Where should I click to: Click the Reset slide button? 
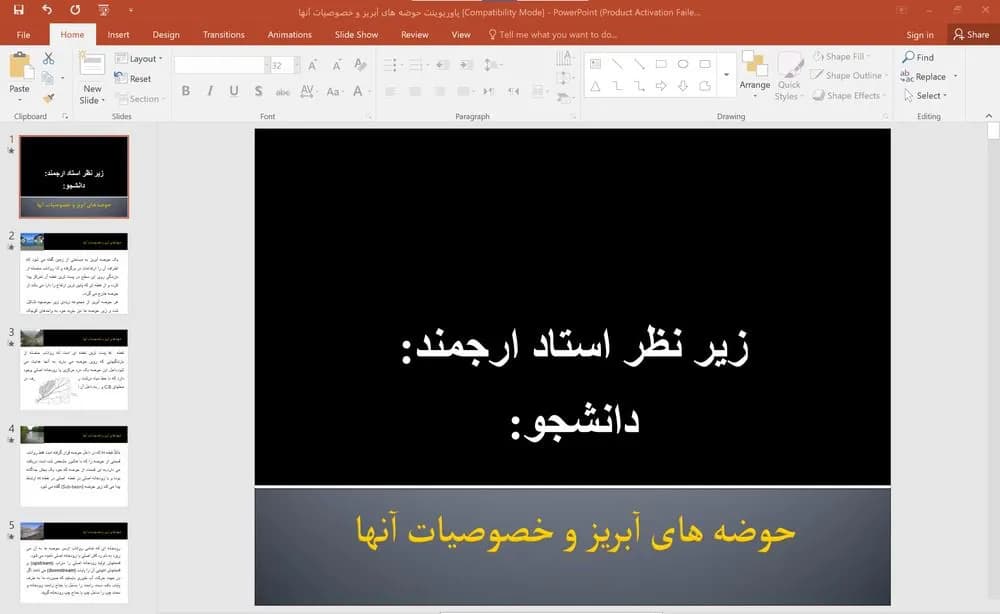(133, 78)
